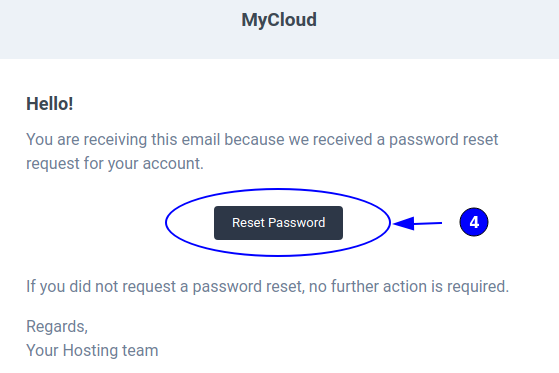Click the blue arrow pointing at the button
This screenshot has width=559, height=373.
[x=417, y=223]
